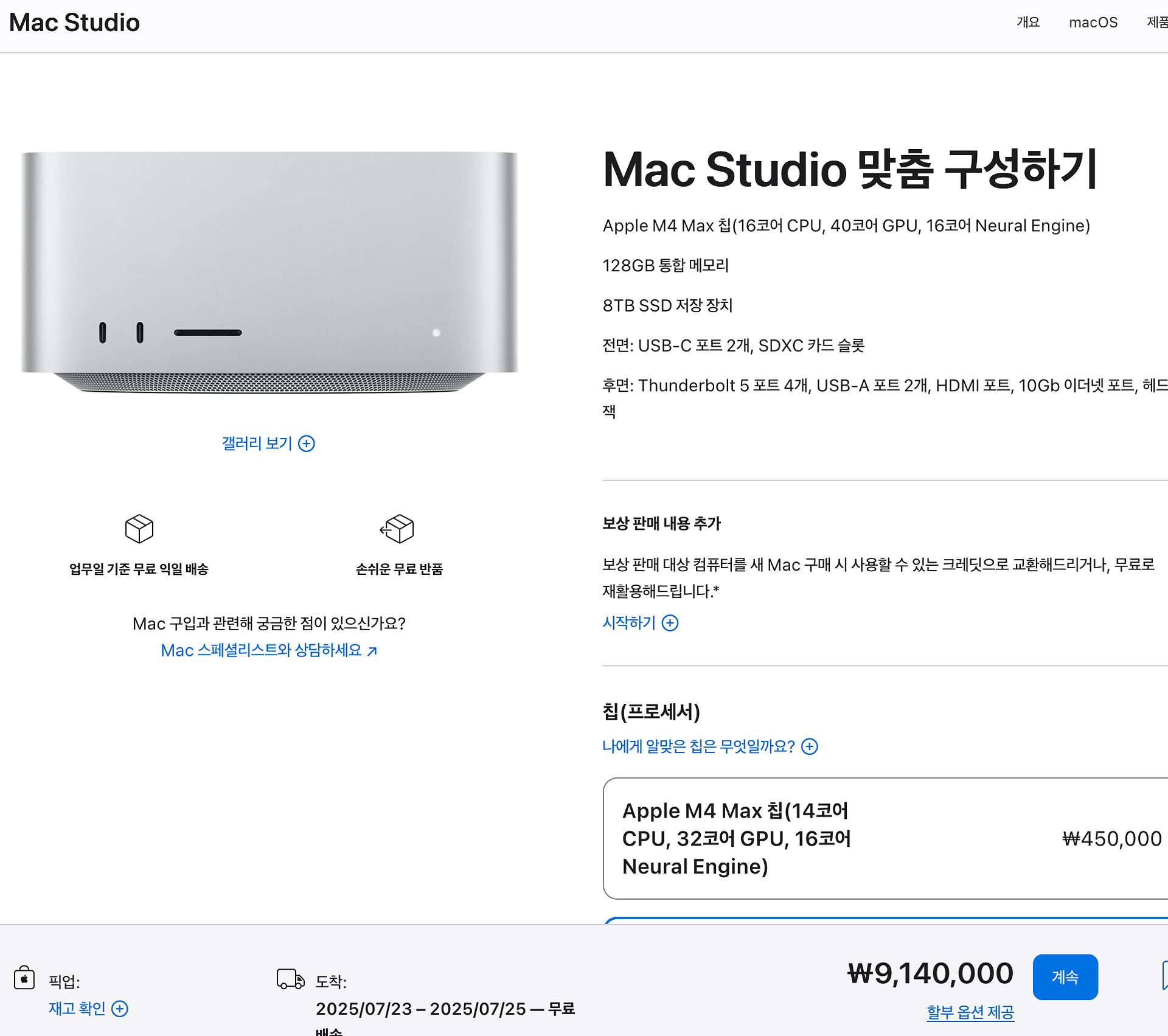Click the free next-day delivery box icon
Viewport: 1168px width, 1036px height.
pyautogui.click(x=139, y=528)
